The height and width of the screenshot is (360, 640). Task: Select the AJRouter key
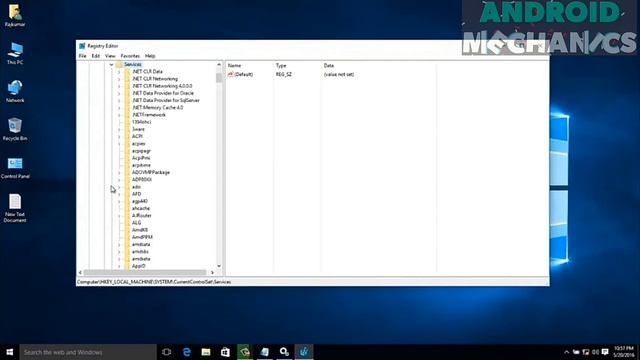pyautogui.click(x=142, y=216)
